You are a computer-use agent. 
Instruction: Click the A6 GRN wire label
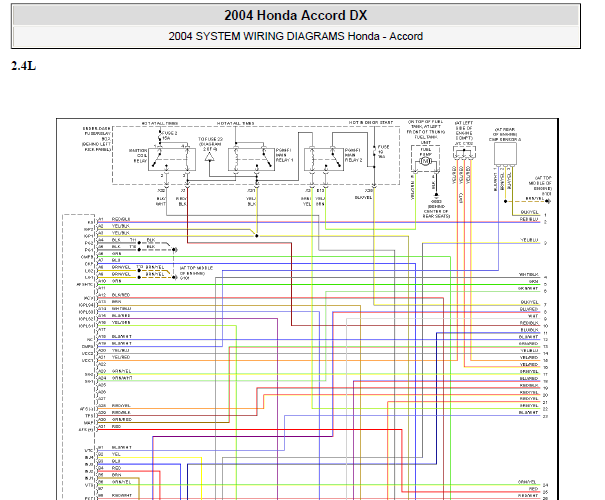(x=117, y=253)
